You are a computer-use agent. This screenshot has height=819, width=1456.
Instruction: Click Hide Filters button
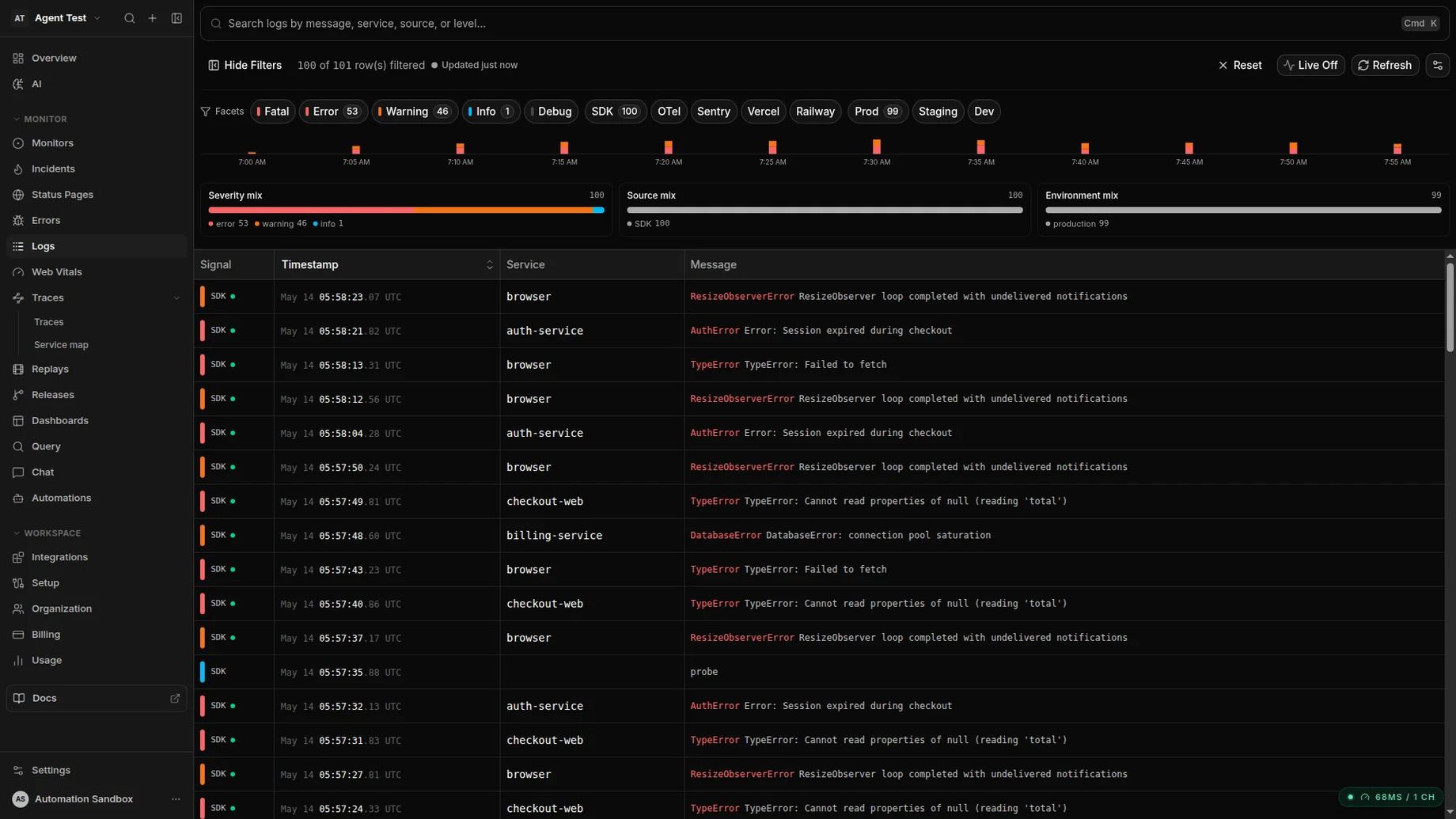click(x=245, y=66)
